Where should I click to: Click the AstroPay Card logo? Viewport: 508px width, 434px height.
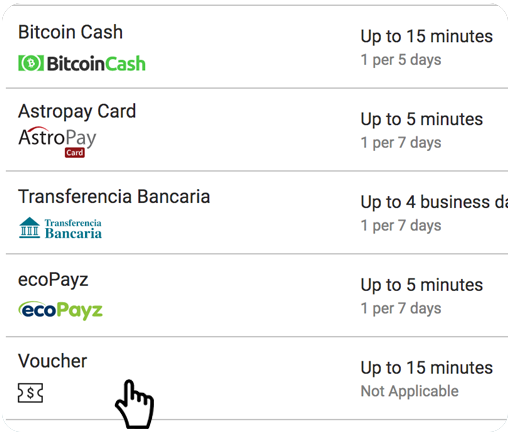tap(57, 142)
